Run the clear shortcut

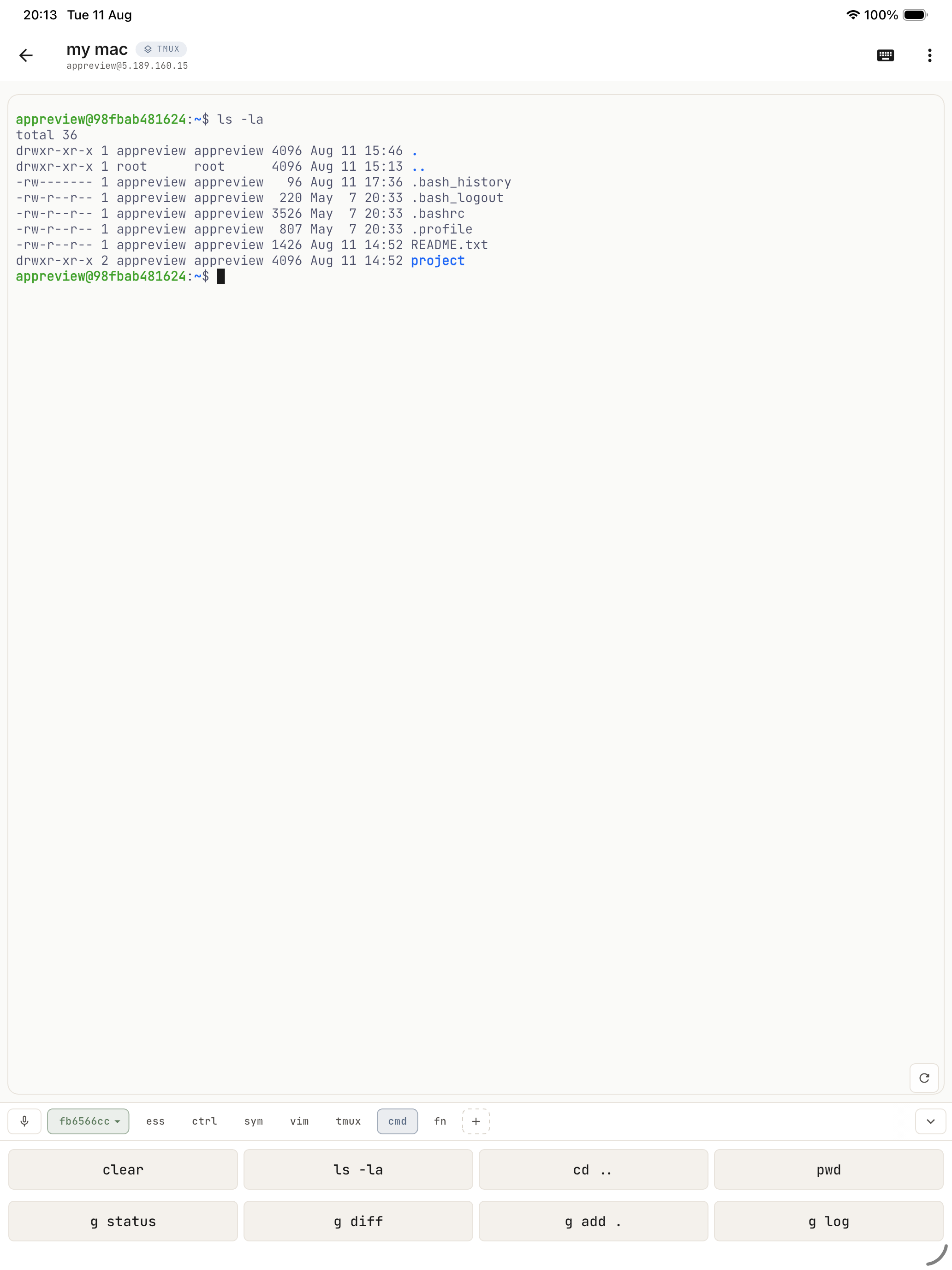point(123,1169)
